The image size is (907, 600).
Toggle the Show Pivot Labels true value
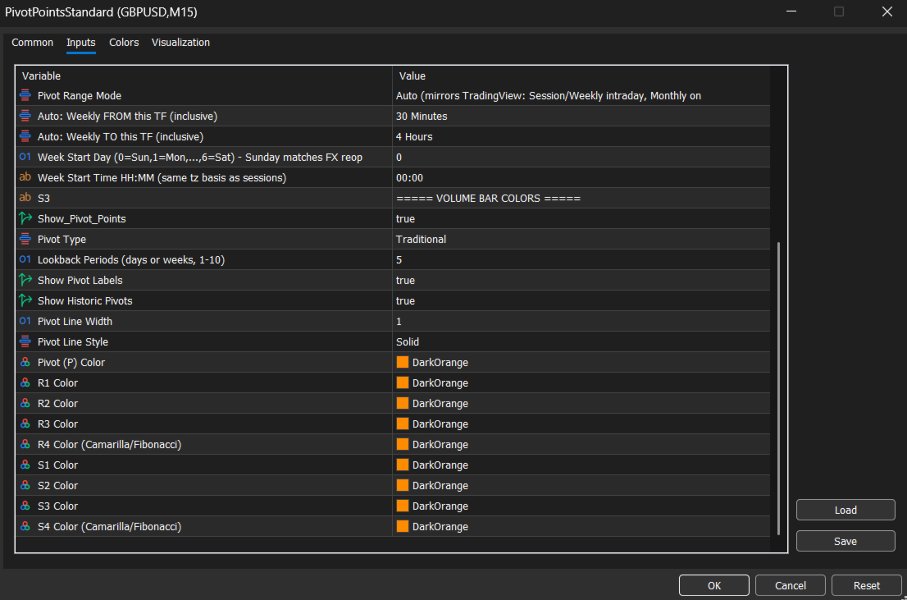(x=581, y=280)
